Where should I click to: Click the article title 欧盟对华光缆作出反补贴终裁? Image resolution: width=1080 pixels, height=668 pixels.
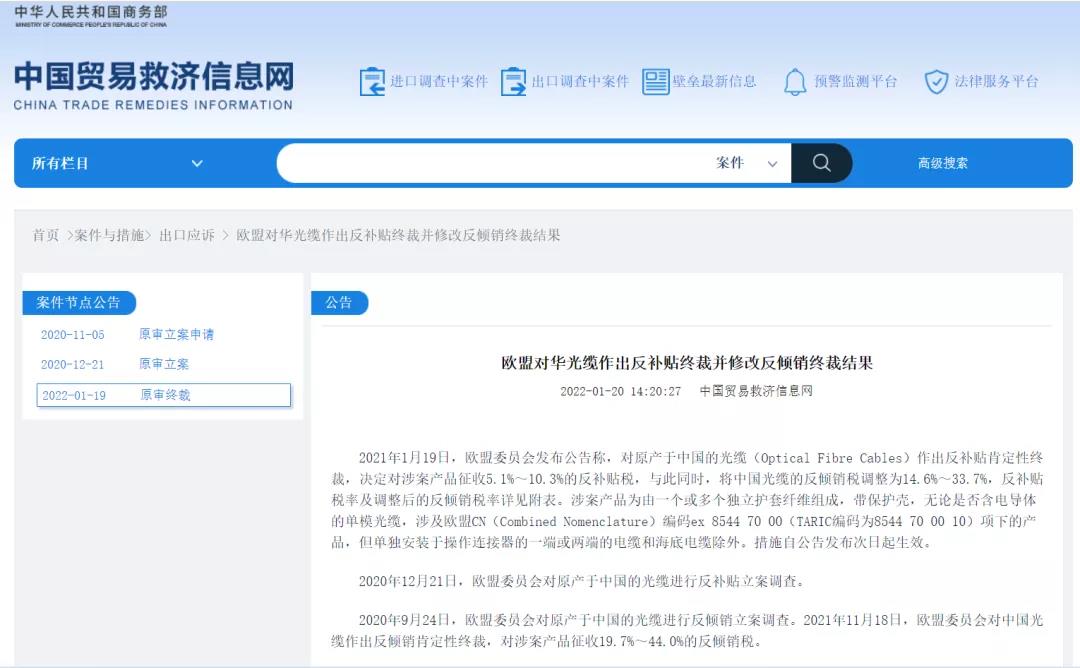click(x=687, y=363)
